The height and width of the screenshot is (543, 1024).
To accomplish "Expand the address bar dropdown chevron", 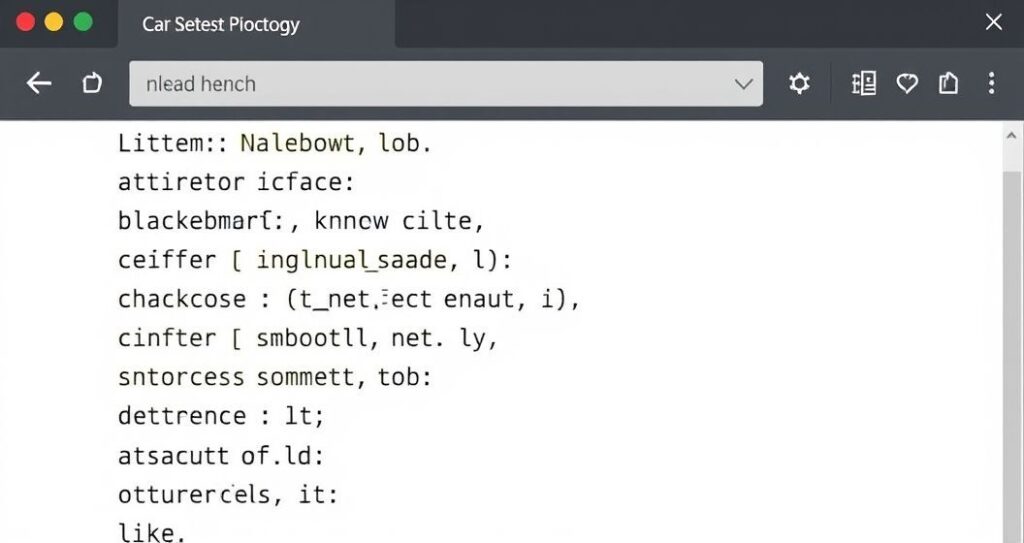I will click(743, 84).
